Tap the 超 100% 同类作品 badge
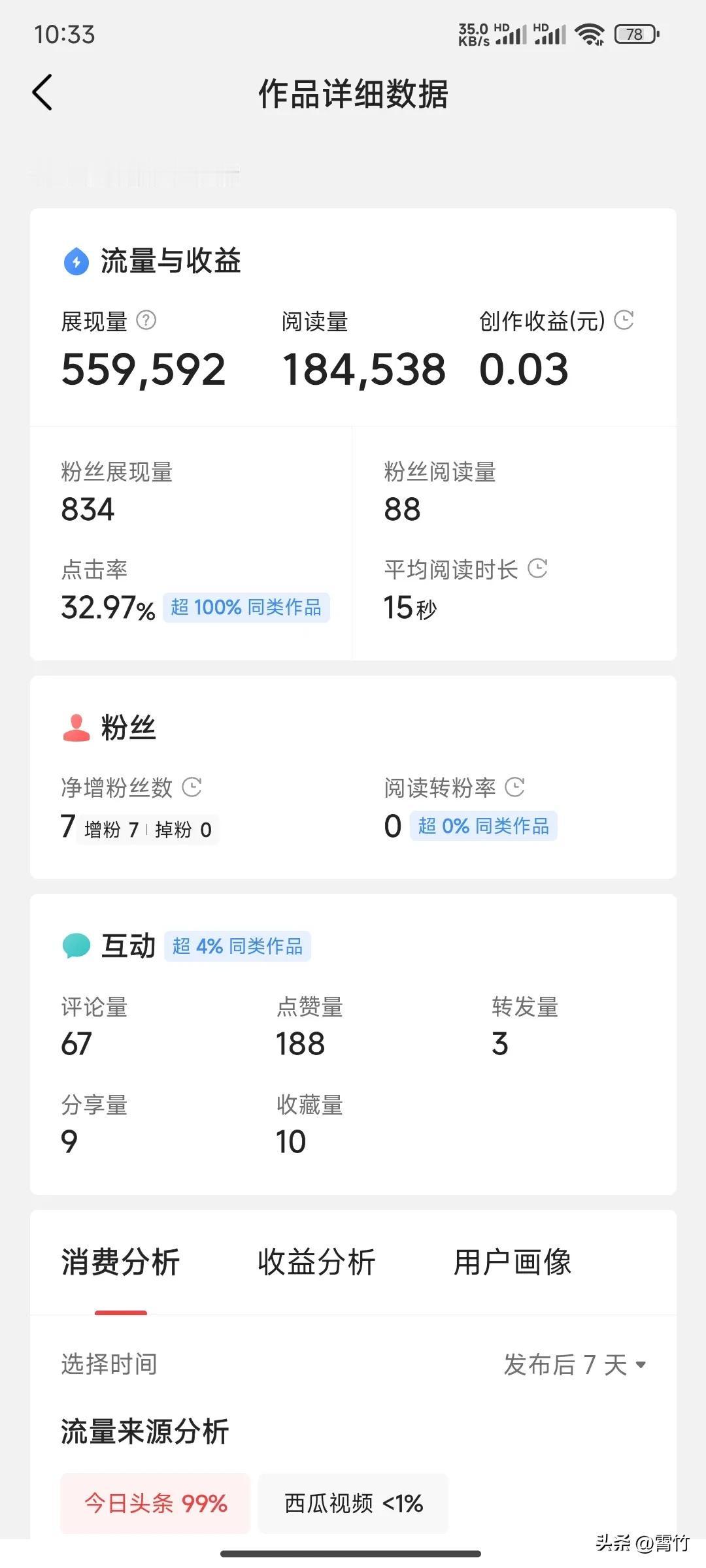706x1568 pixels. tap(246, 607)
